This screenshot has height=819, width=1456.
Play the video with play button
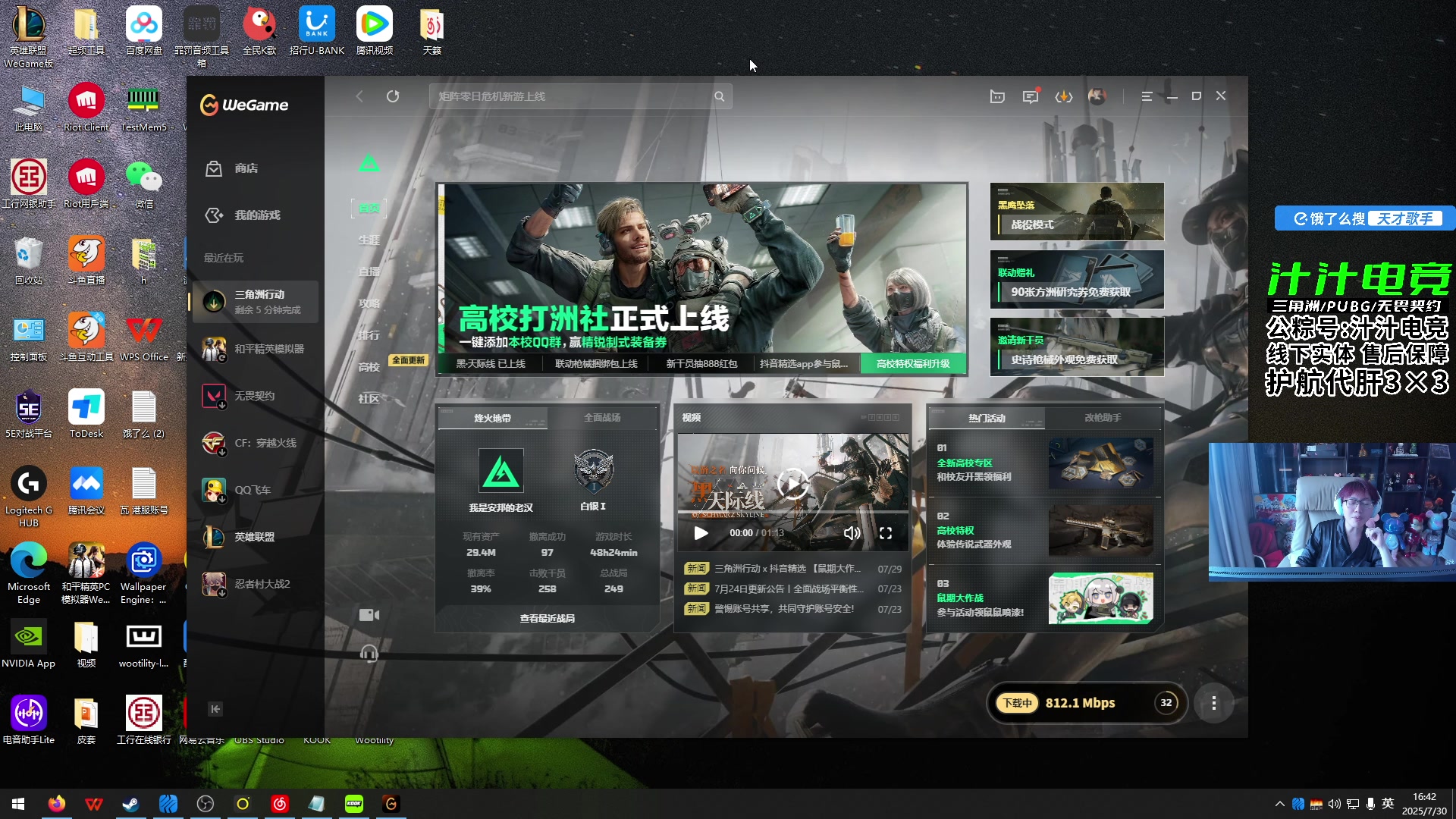coord(701,533)
